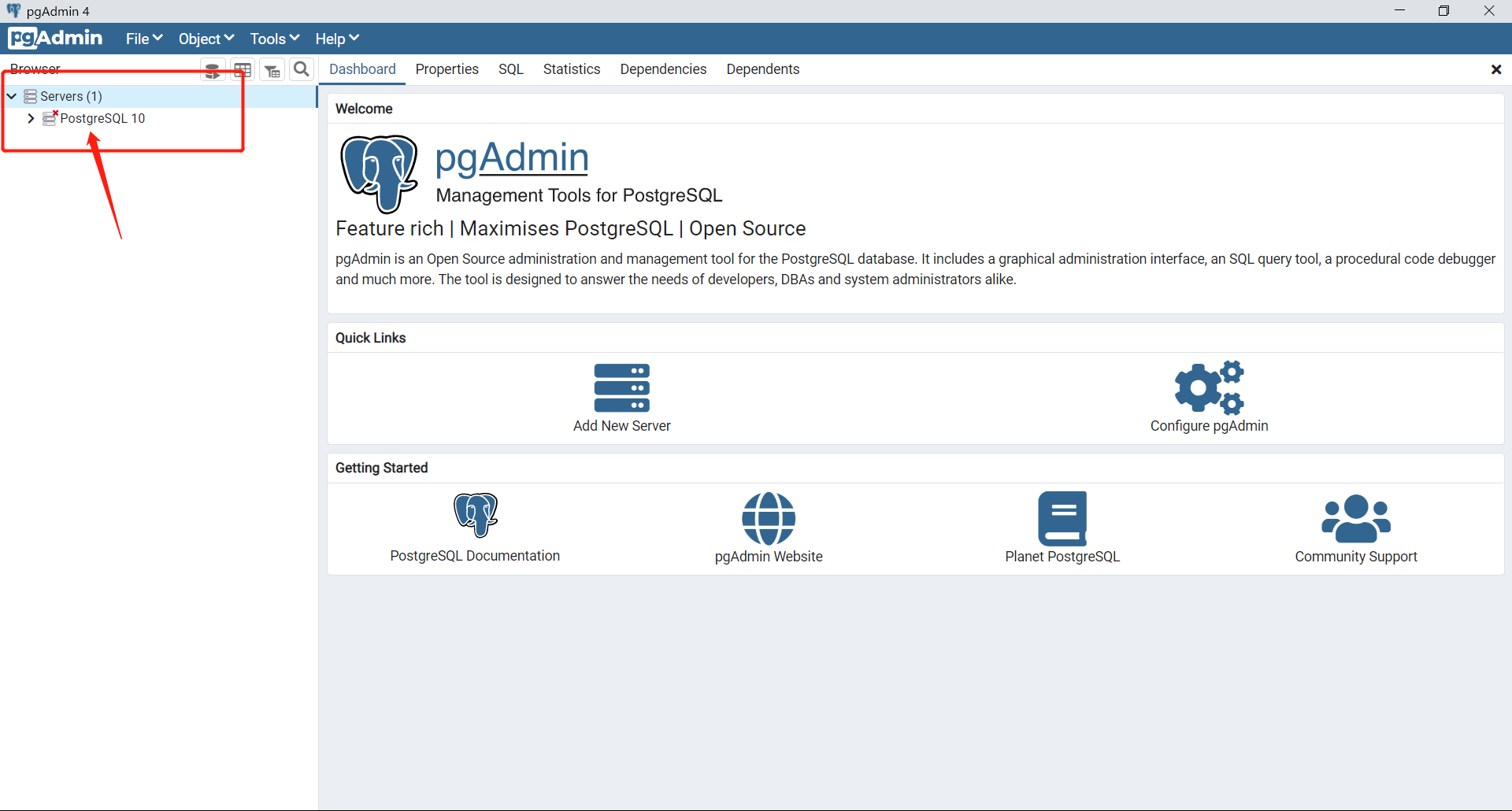Open the Object menu
The image size is (1512, 811).
pos(206,39)
